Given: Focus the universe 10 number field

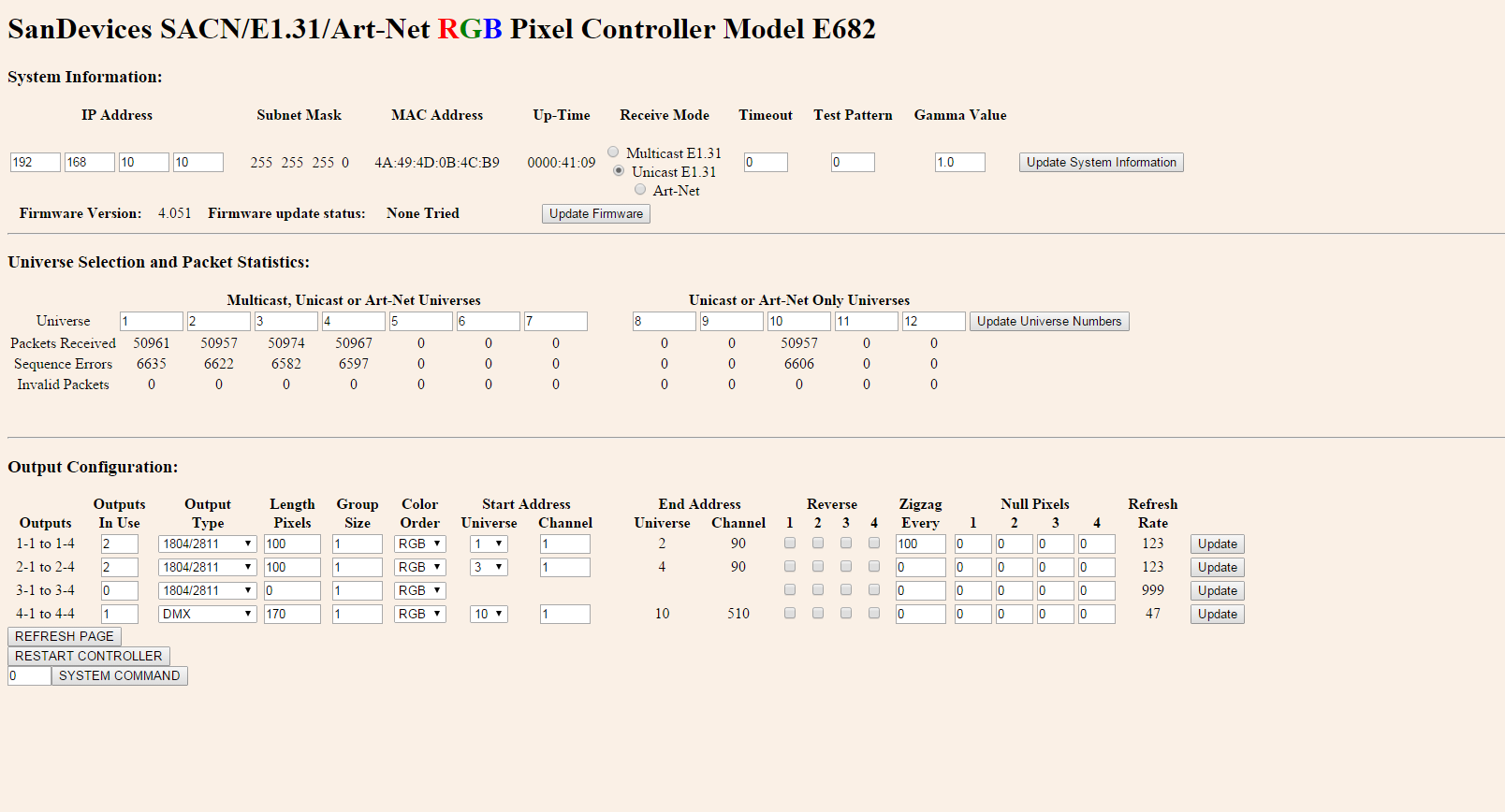Looking at the screenshot, I should click(799, 321).
